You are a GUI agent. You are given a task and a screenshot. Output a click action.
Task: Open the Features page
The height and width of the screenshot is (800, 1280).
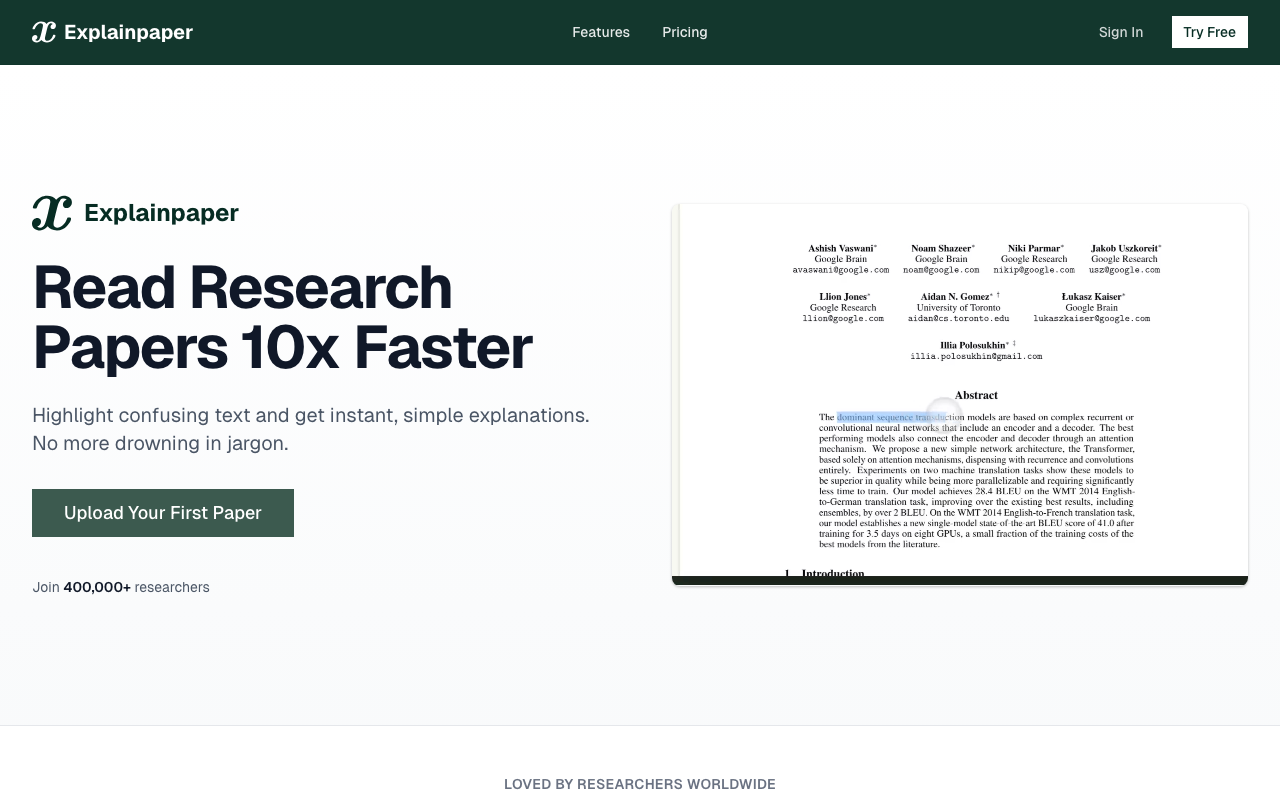point(600,32)
